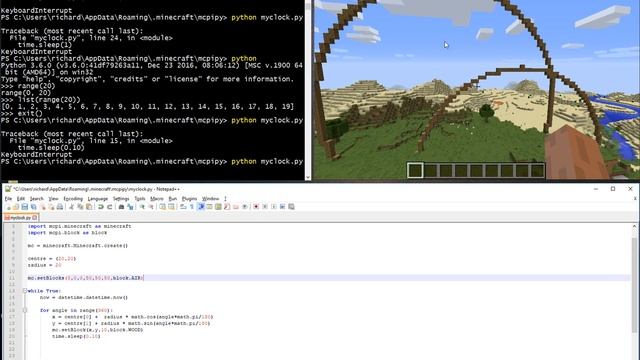The width and height of the screenshot is (640, 360).
Task: Open the Plugins menu
Action: [189, 199]
